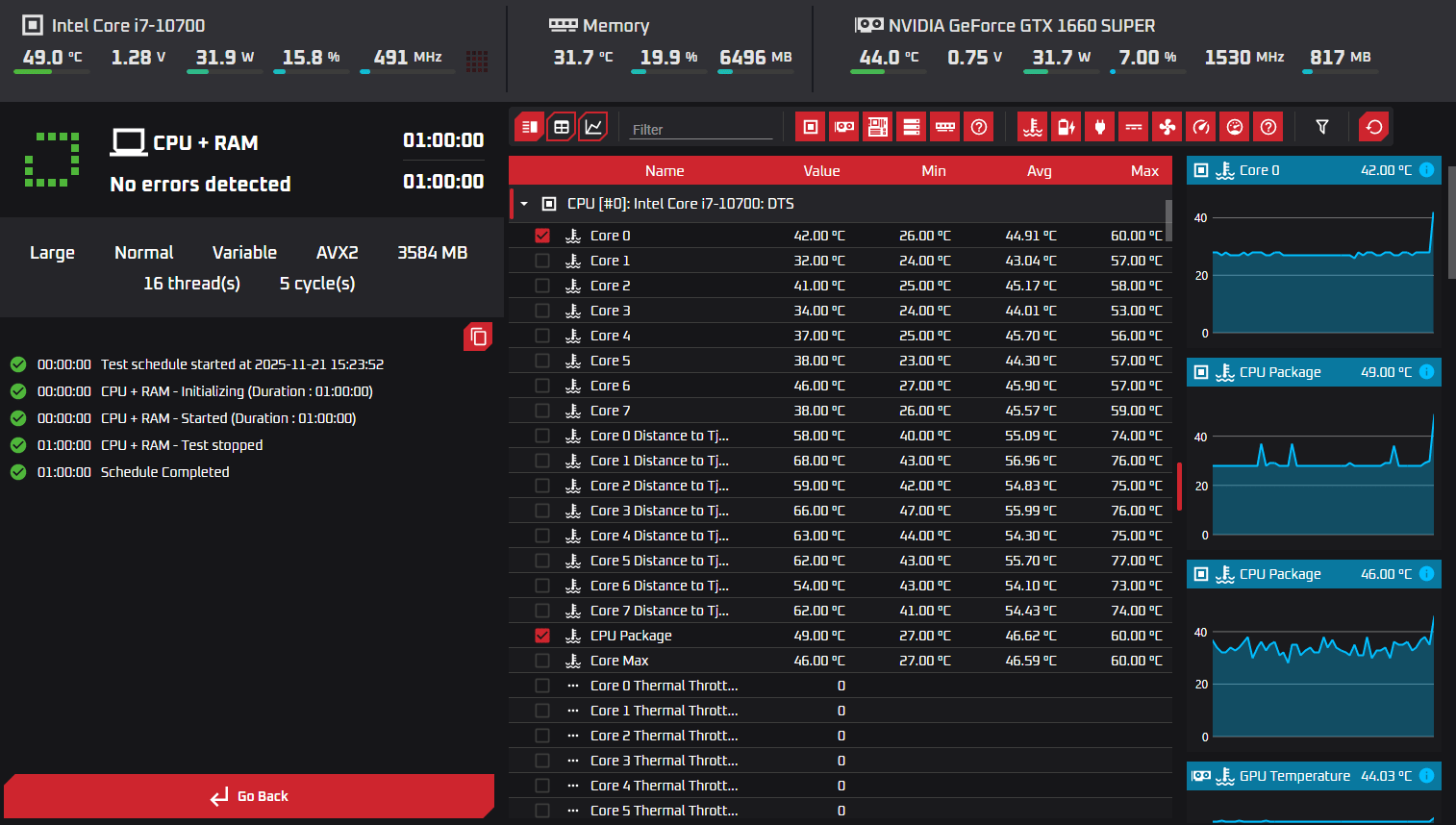Toggle the power plug sensor type filter

click(x=1100, y=127)
